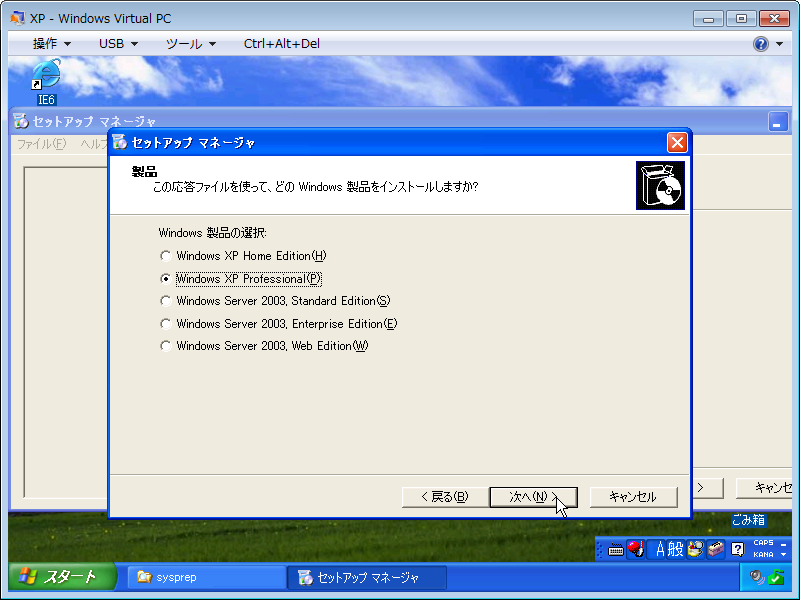Open the USB dropdown menu

(x=118, y=44)
